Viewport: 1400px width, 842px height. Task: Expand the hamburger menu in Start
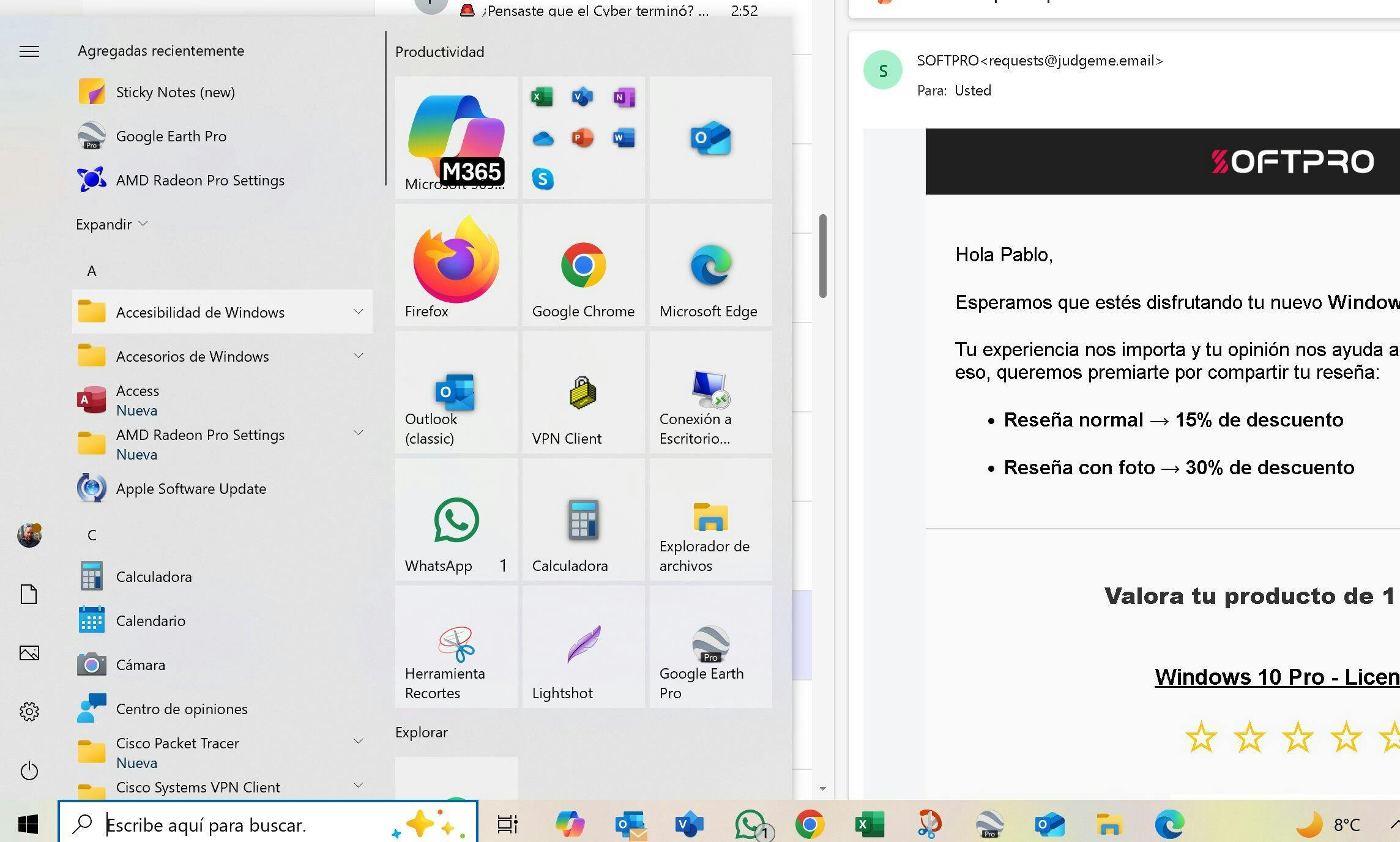pos(29,51)
